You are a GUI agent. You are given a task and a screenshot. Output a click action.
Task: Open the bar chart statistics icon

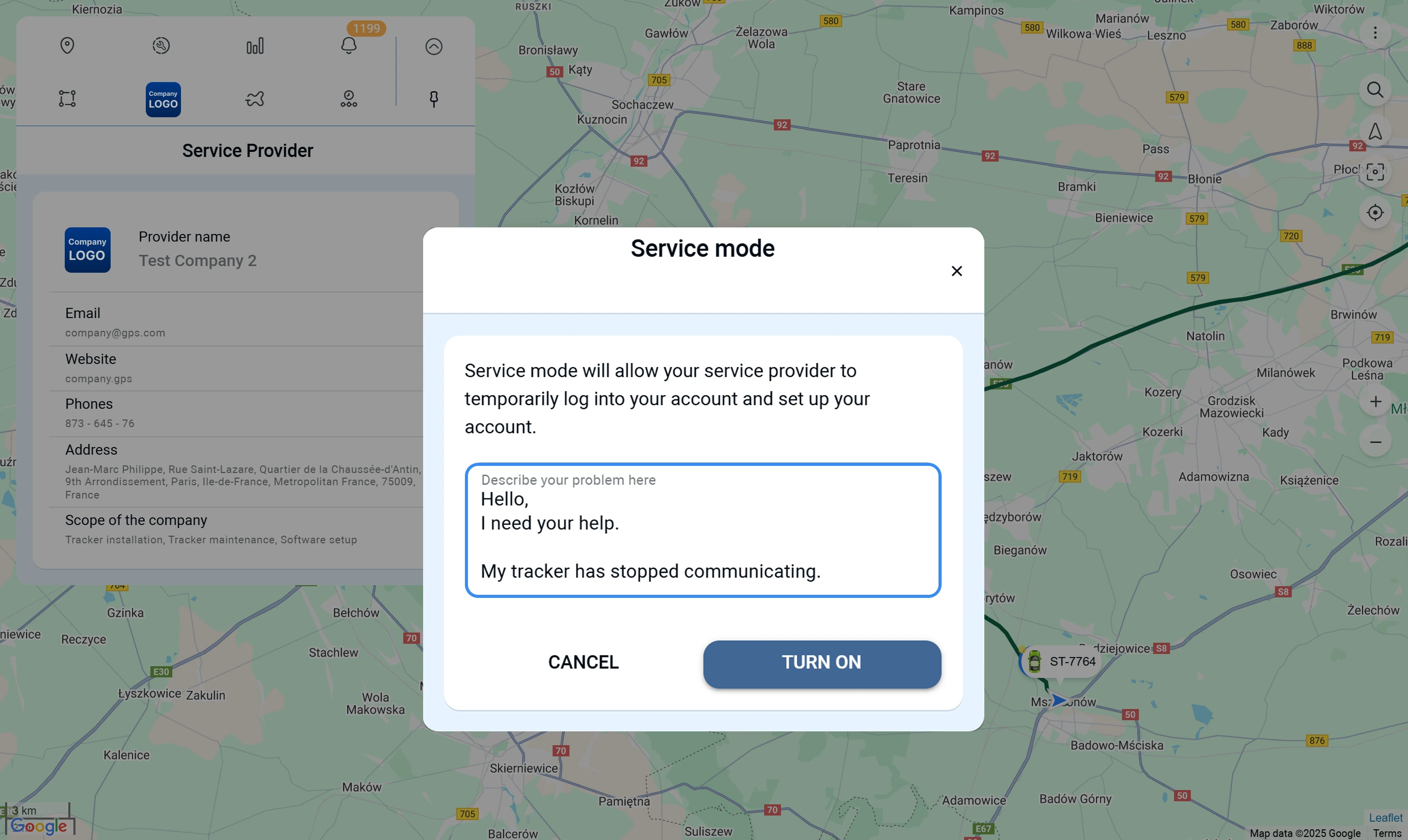[255, 46]
